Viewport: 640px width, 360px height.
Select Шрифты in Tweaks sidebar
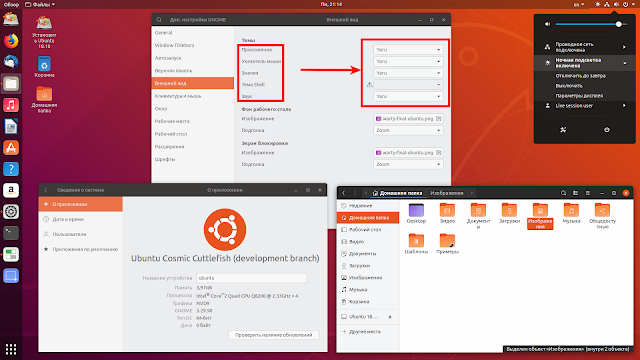pyautogui.click(x=193, y=159)
